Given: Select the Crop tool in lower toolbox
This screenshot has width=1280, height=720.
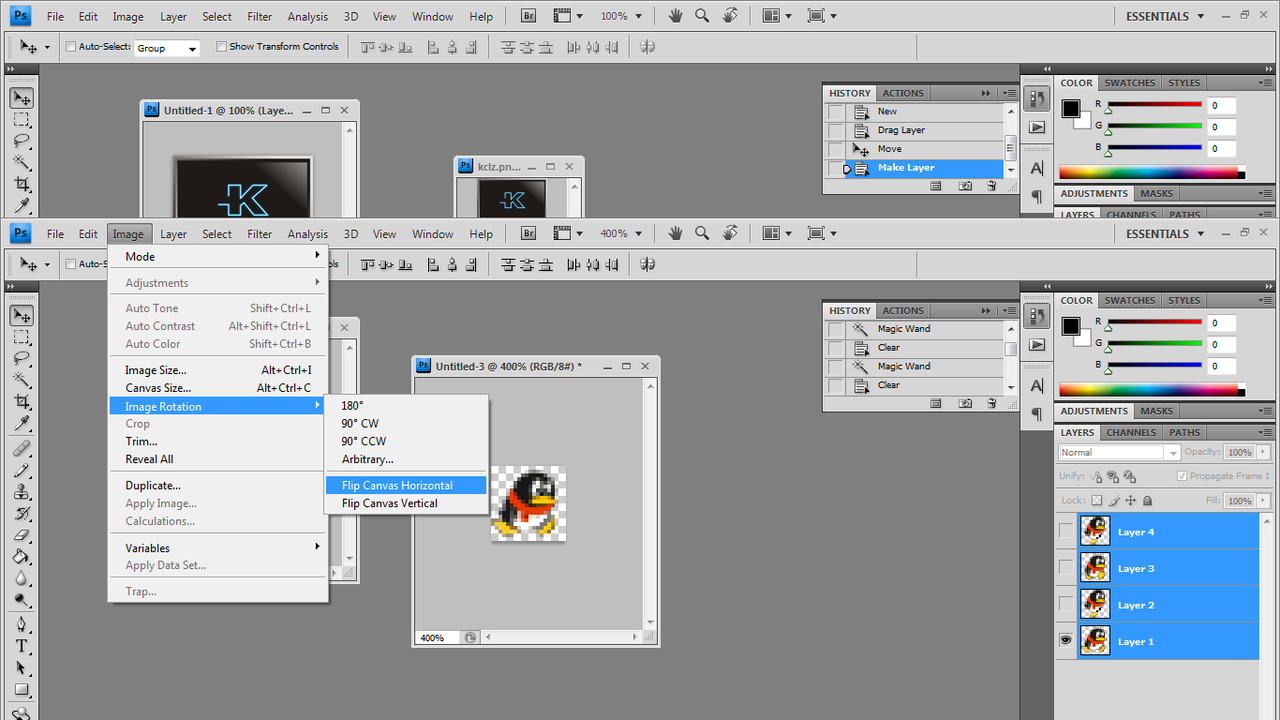Looking at the screenshot, I should (x=22, y=402).
